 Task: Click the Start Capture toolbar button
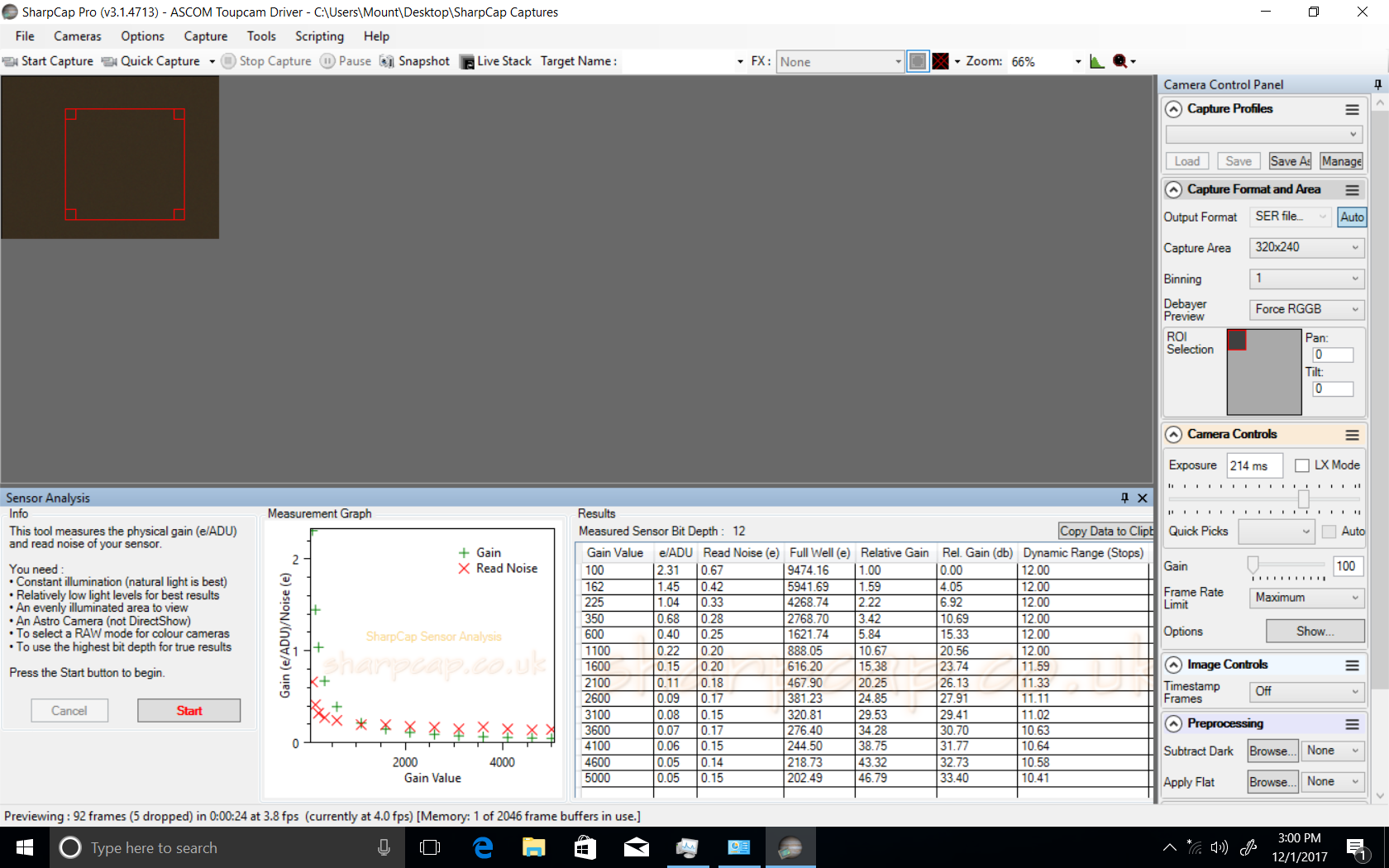pyautogui.click(x=48, y=61)
